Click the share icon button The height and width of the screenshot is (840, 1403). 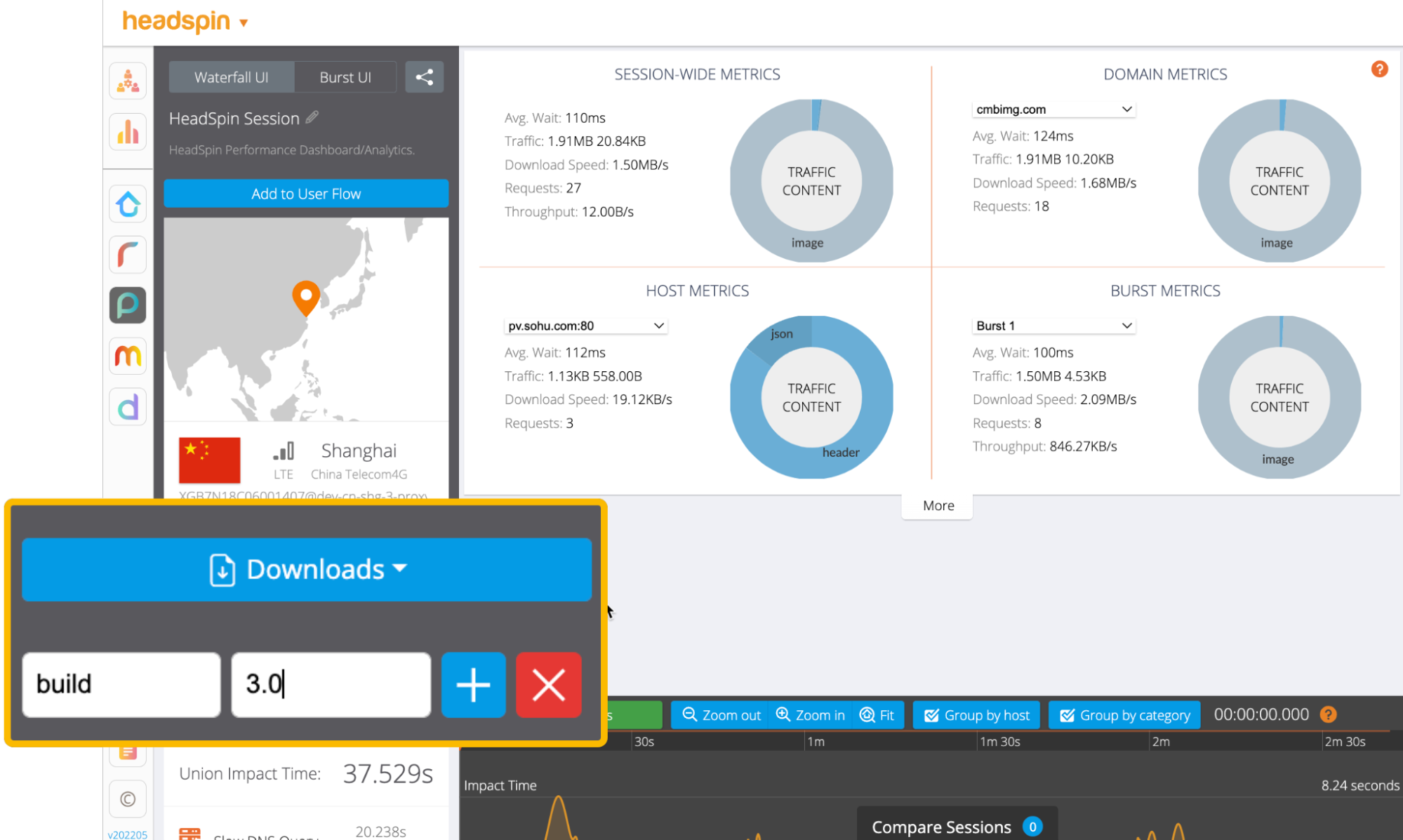coord(424,77)
